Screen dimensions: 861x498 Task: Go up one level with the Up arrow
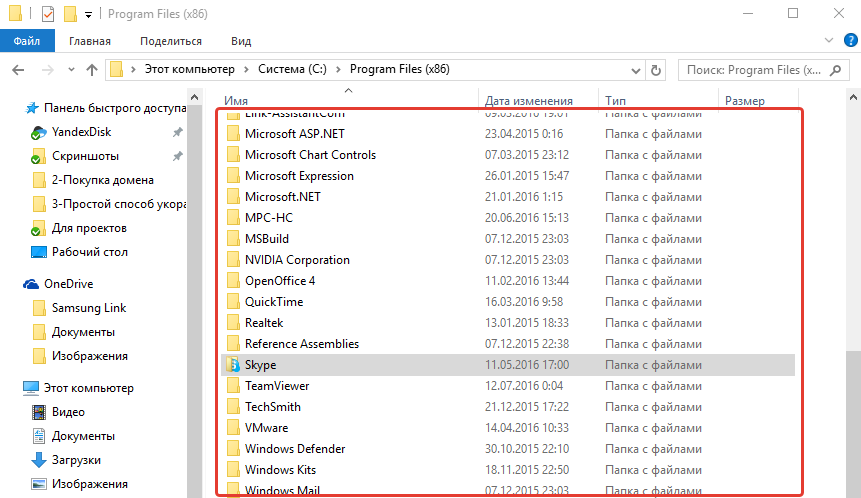pyautogui.click(x=92, y=70)
